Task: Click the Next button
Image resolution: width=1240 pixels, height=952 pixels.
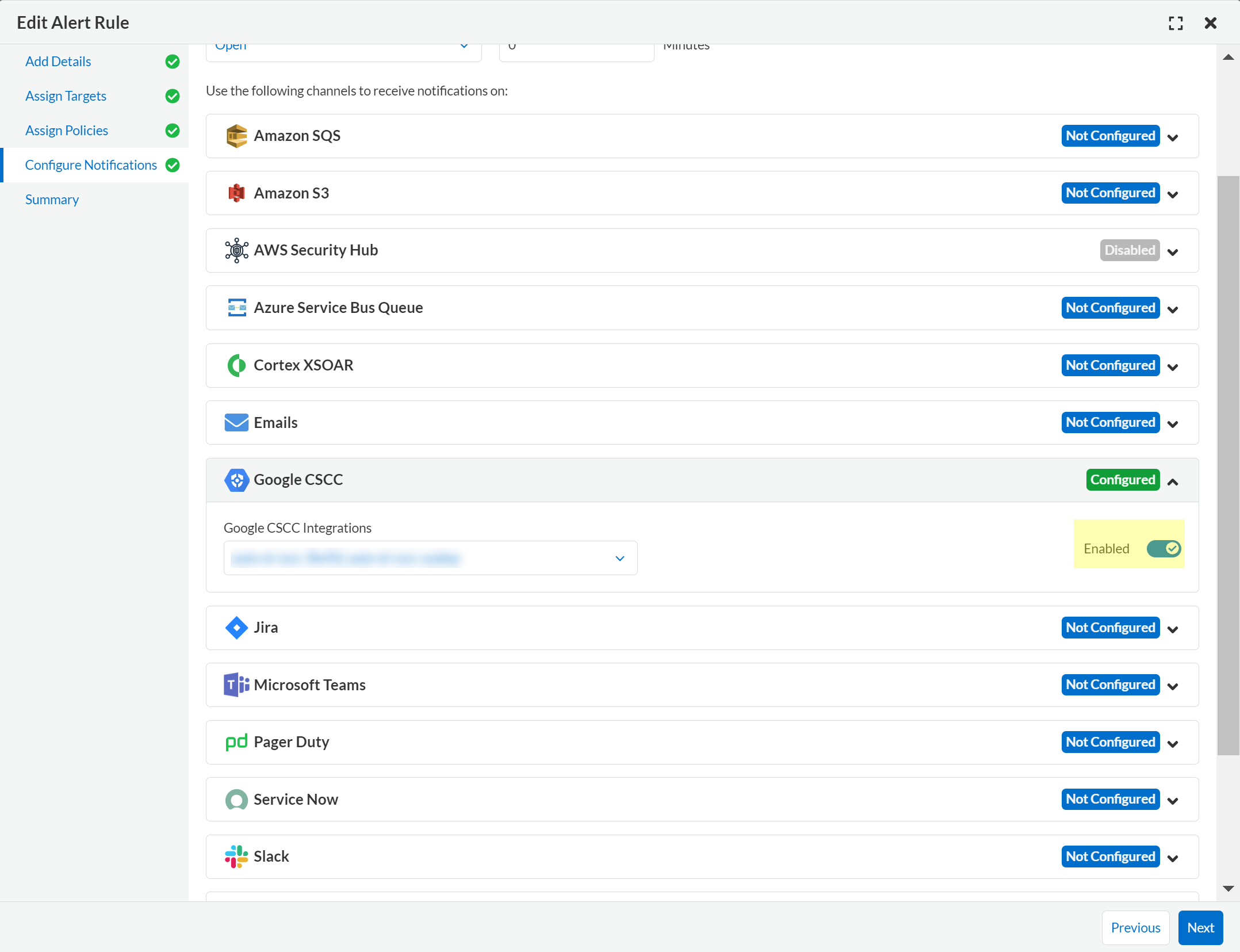Action: point(1200,928)
